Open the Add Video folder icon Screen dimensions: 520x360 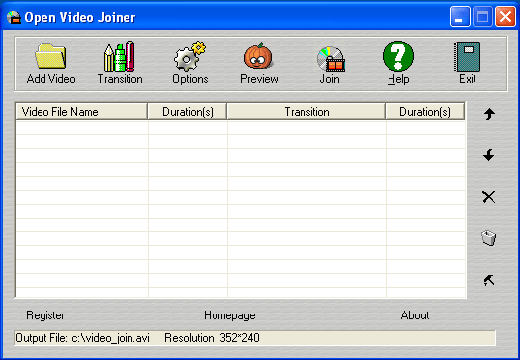click(x=51, y=57)
